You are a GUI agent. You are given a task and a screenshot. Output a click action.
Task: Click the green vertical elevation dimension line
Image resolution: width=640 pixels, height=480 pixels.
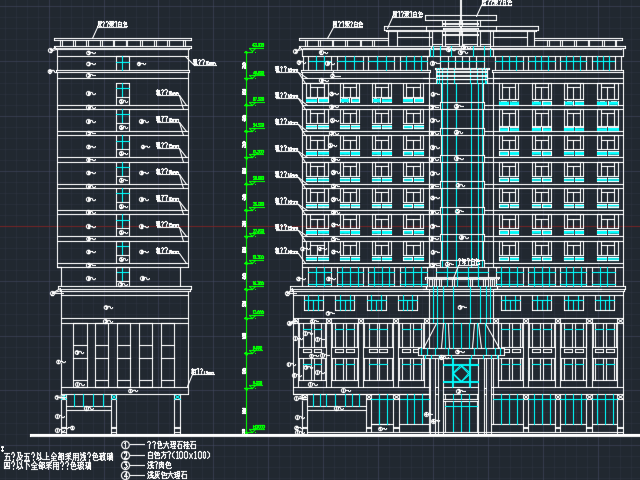(246, 240)
